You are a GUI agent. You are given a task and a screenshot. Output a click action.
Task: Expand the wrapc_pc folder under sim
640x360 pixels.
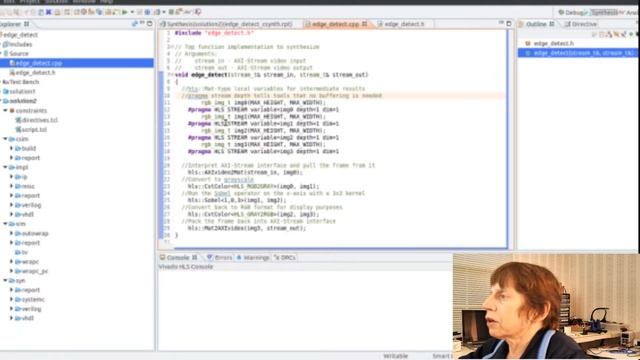[11, 271]
